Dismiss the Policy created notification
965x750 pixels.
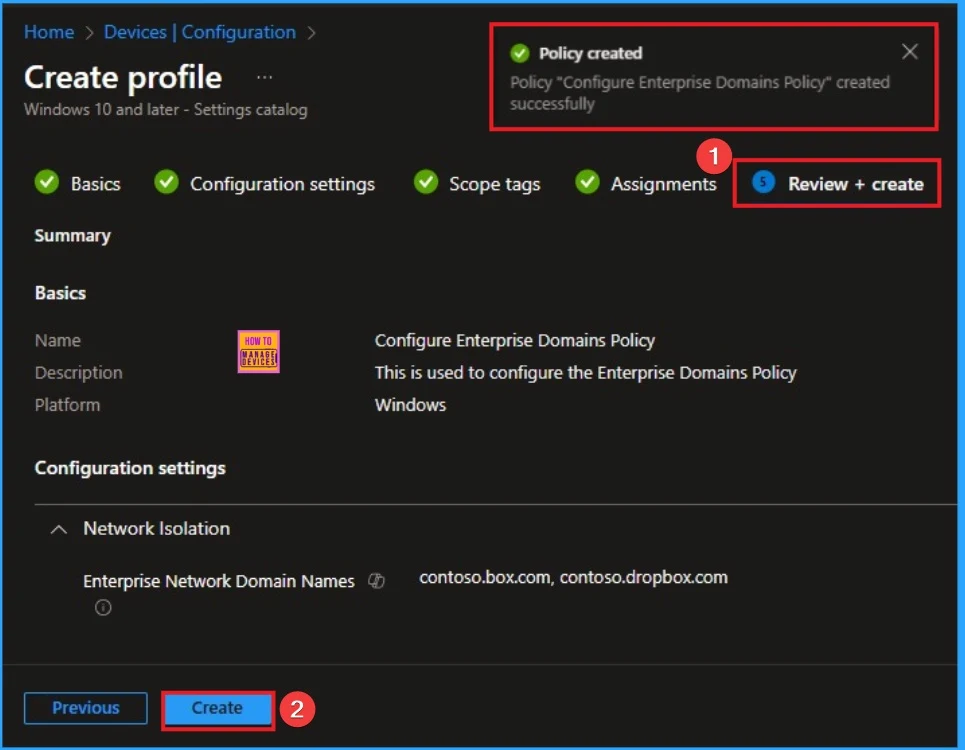pos(909,52)
